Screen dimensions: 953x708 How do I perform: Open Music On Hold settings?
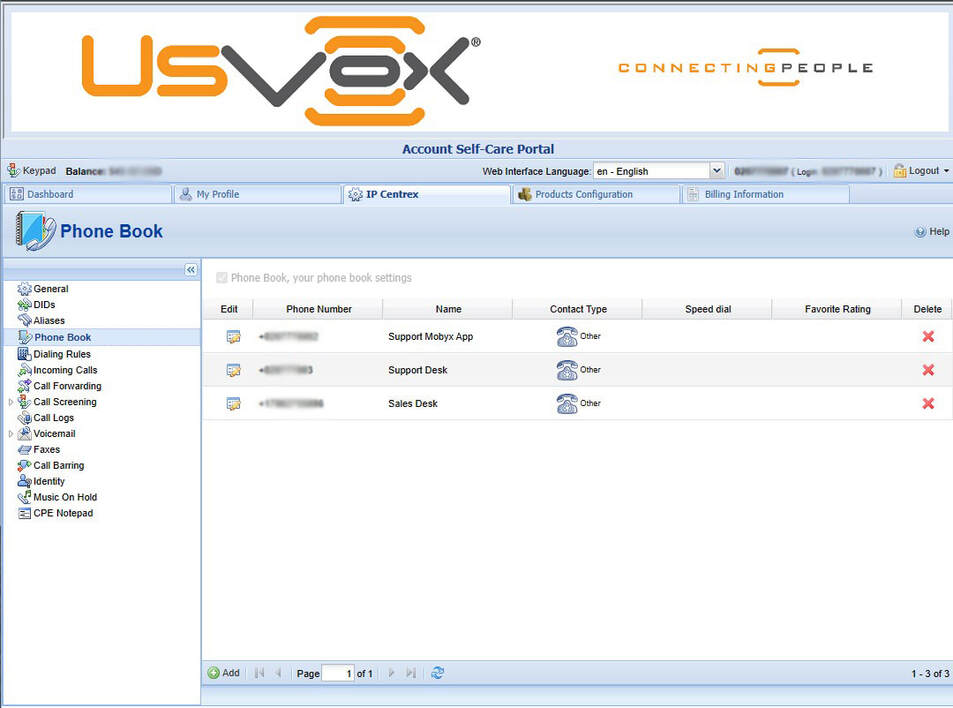pyautogui.click(x=65, y=497)
